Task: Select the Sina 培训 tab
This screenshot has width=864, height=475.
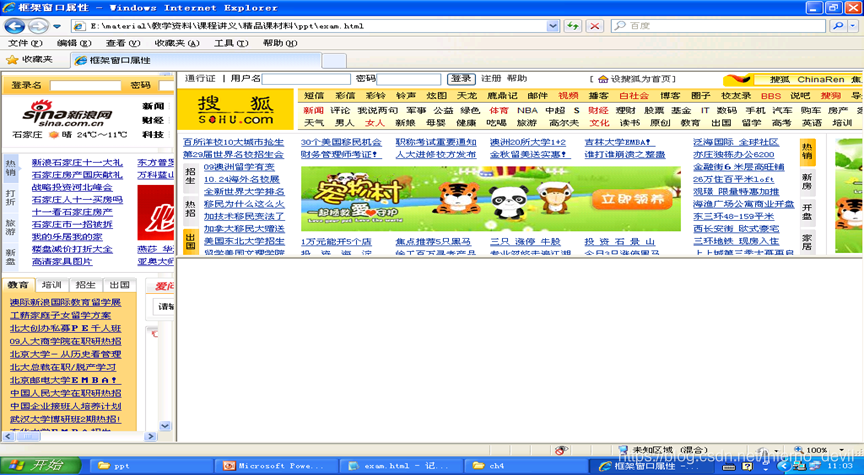Action: (52, 285)
